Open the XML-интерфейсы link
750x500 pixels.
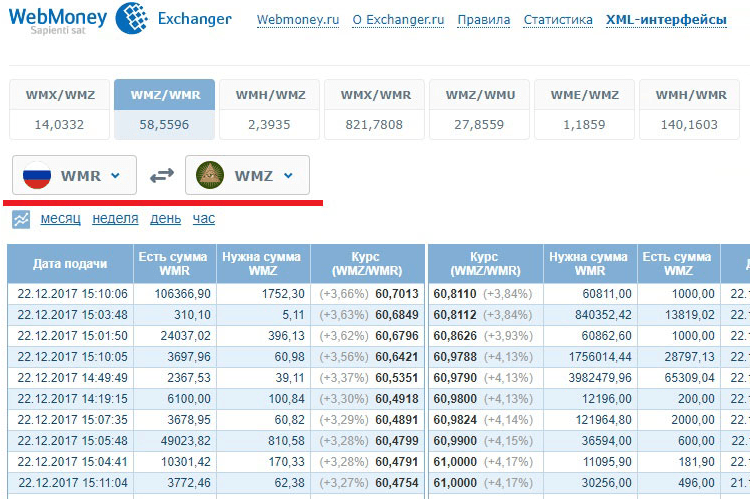666,20
